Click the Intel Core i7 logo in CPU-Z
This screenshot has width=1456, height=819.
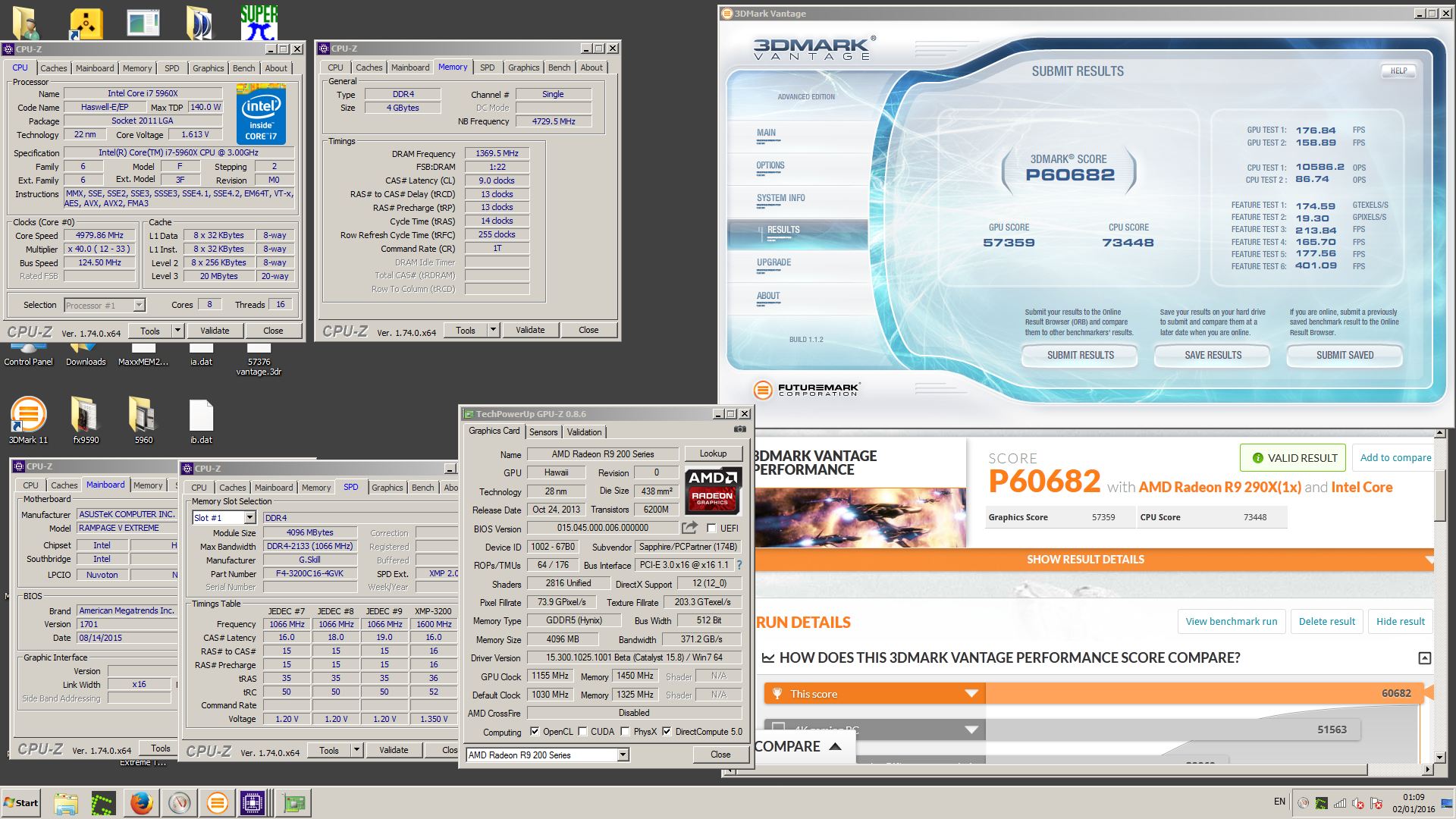tap(261, 114)
